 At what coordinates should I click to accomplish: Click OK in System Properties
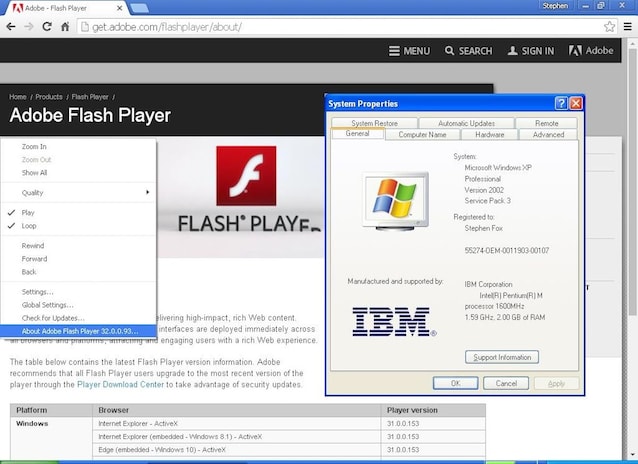click(x=455, y=383)
